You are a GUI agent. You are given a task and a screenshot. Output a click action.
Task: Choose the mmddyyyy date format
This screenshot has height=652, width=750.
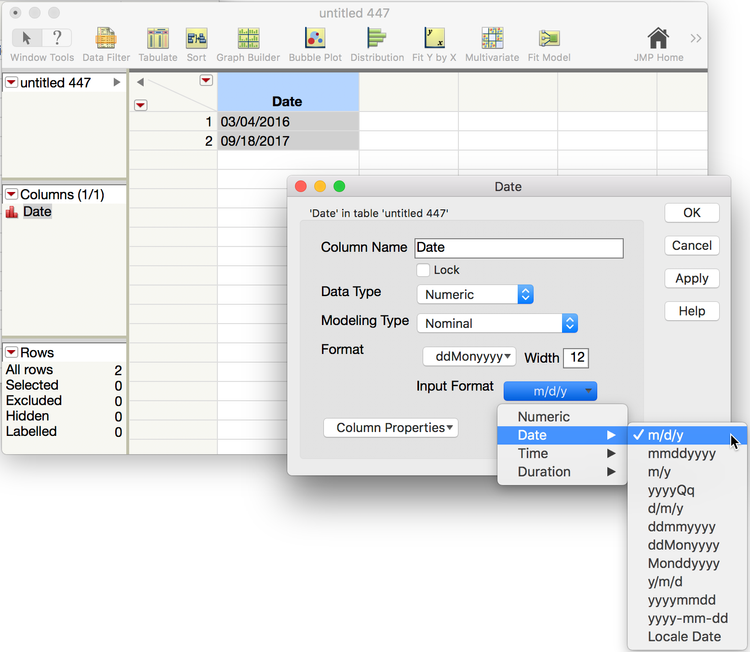click(687, 453)
